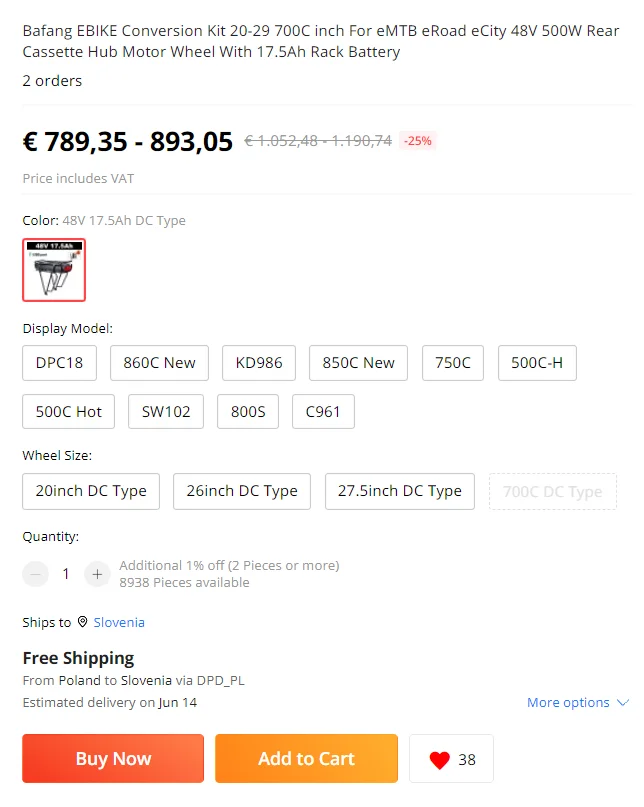The image size is (644, 807).
Task: Click the location pin icon near Slovenia
Action: point(82,622)
